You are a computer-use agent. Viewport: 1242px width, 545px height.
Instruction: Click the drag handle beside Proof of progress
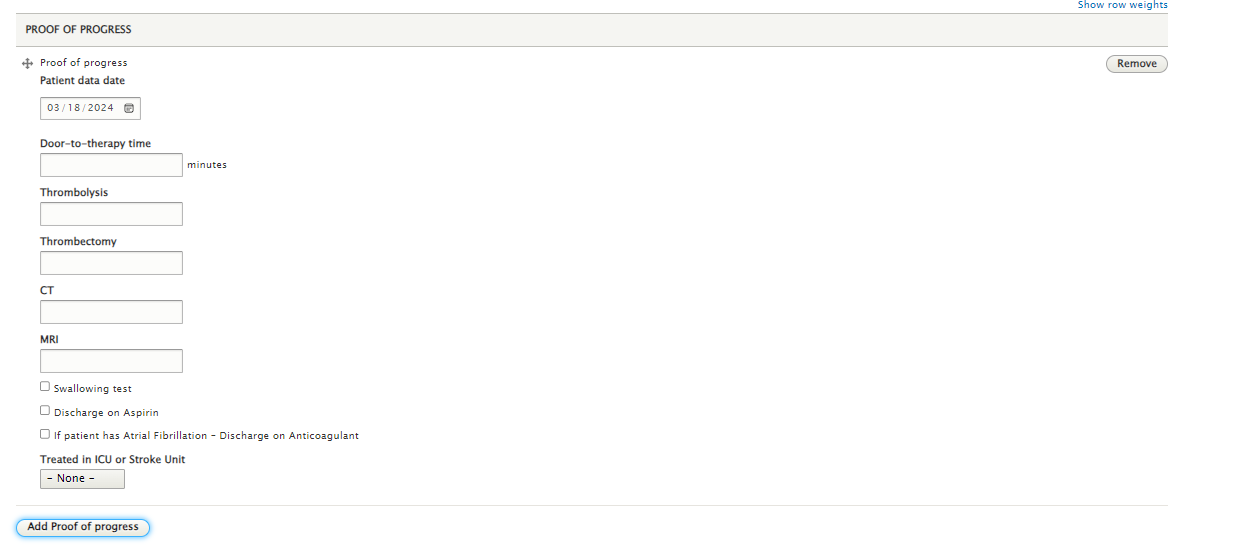[27, 63]
